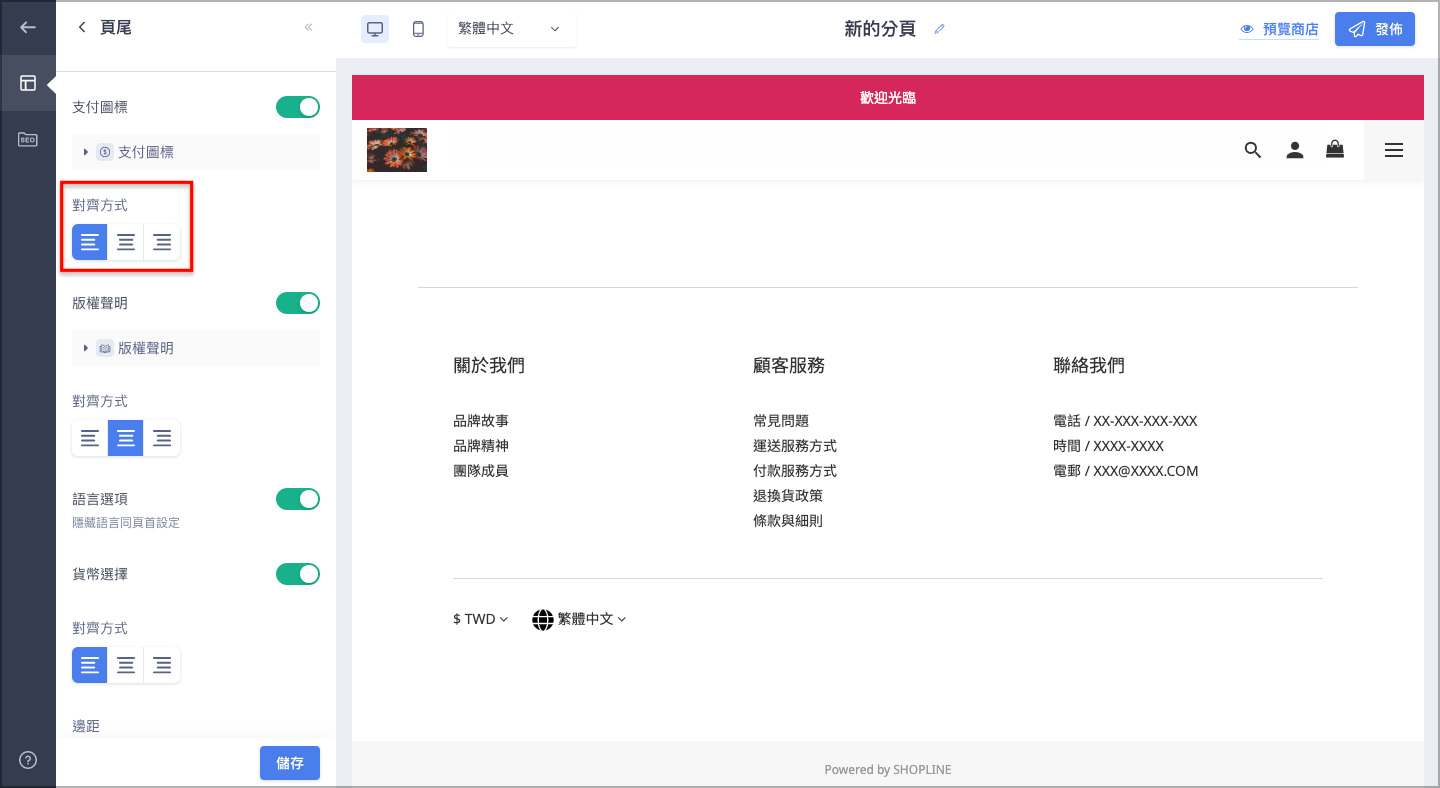The width and height of the screenshot is (1440, 788).
Task: Open the 繁體中文 language dropdown in toolbar
Action: coord(511,29)
